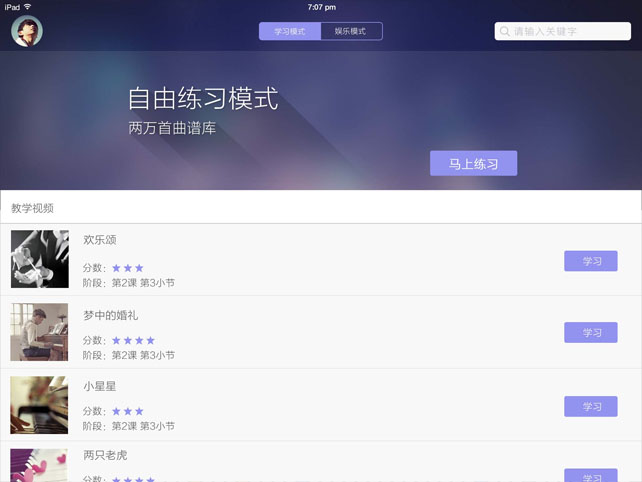Open the 欢乐颂 video thumbnail
This screenshot has width=642, height=482.
(40, 259)
